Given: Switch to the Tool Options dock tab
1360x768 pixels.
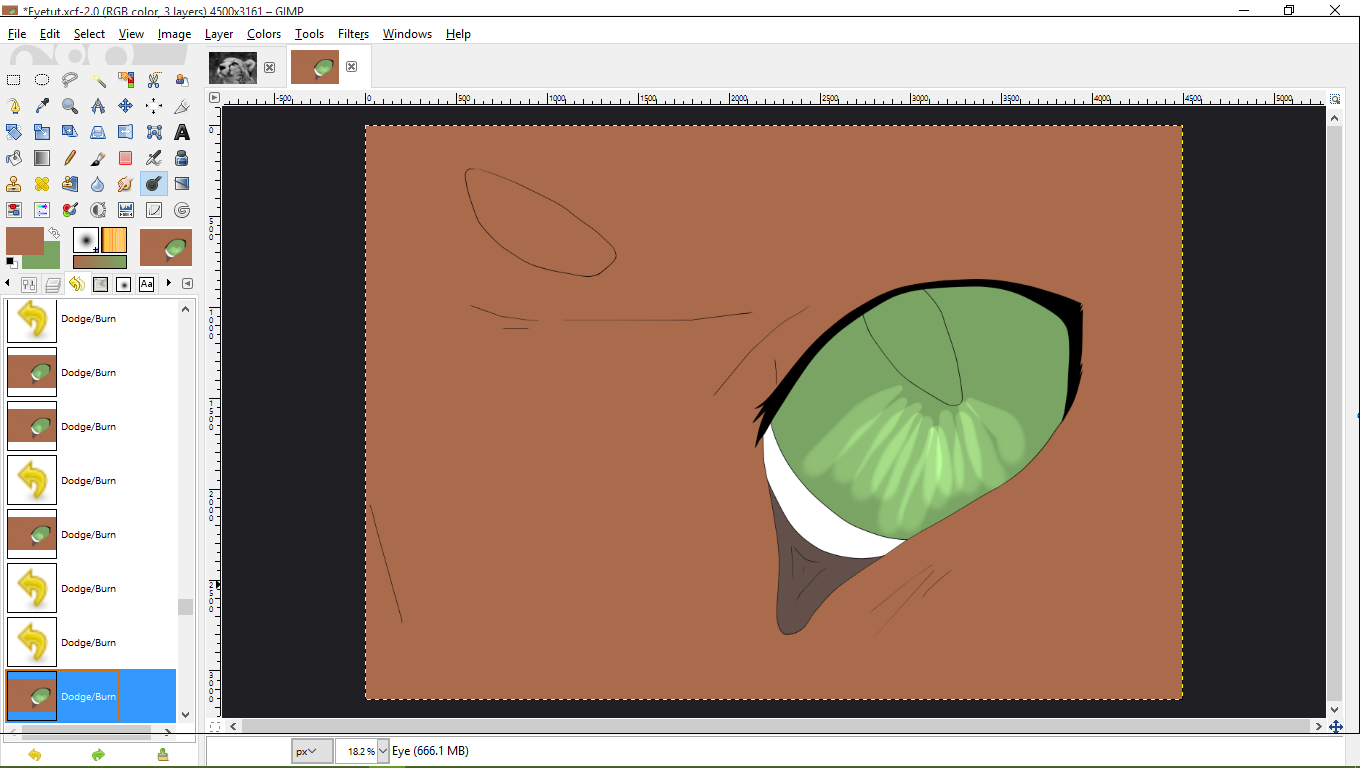Looking at the screenshot, I should (29, 285).
